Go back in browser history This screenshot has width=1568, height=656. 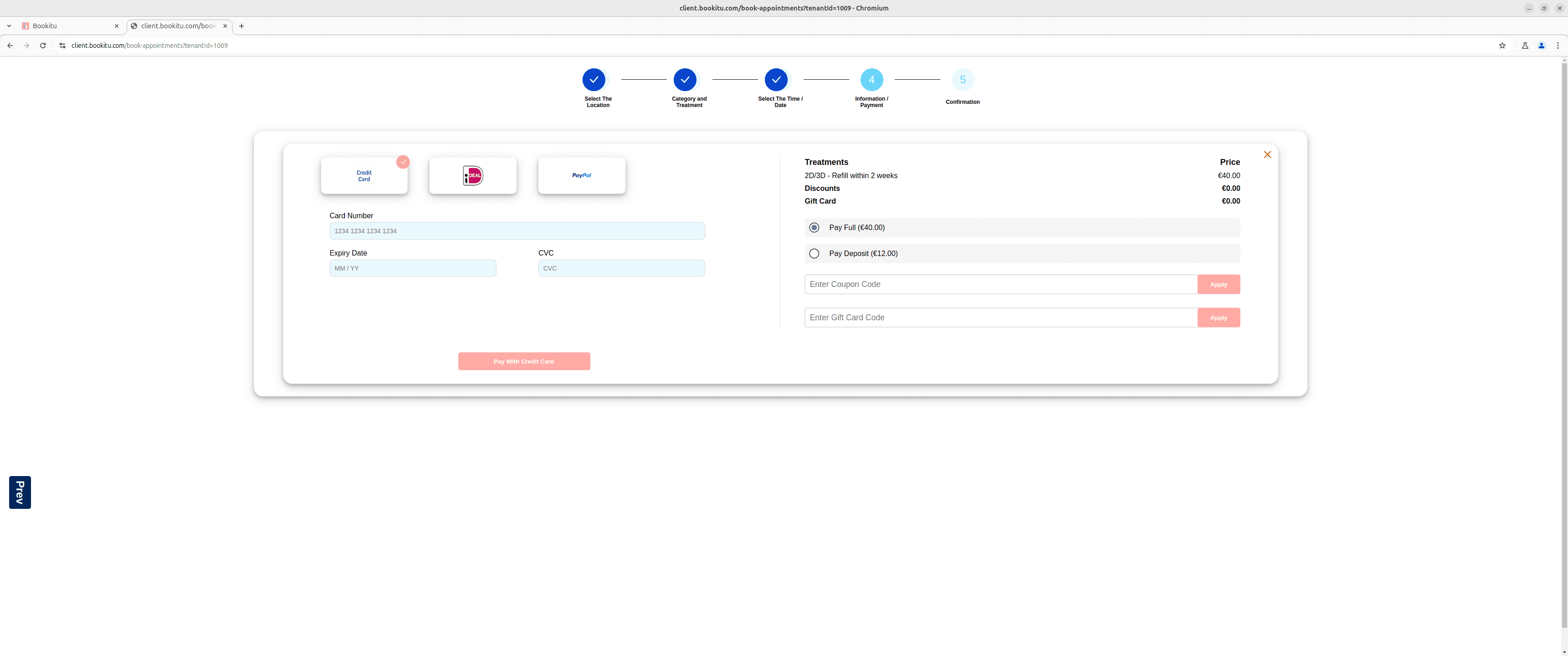pyautogui.click(x=10, y=46)
